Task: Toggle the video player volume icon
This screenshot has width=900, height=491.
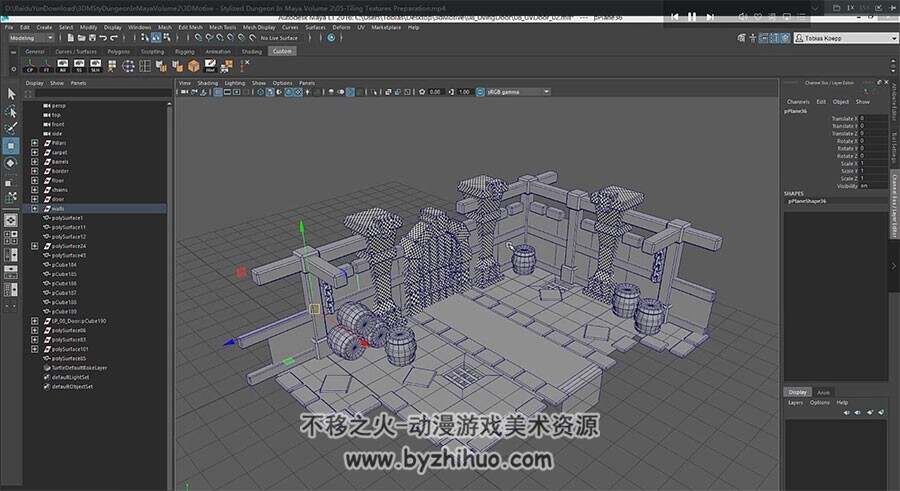Action: pyautogui.click(x=743, y=17)
